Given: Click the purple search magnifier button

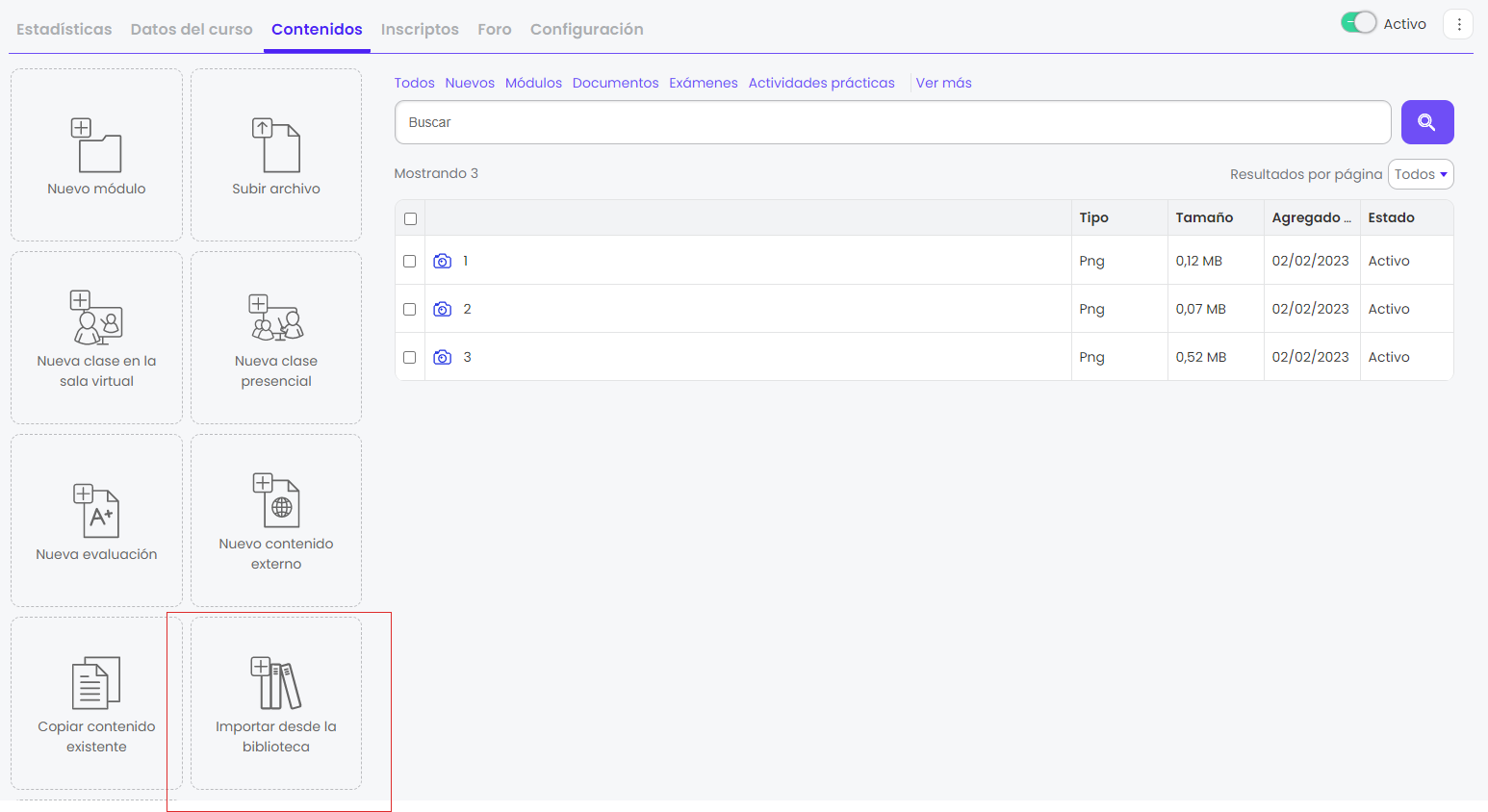Looking at the screenshot, I should (x=1427, y=122).
